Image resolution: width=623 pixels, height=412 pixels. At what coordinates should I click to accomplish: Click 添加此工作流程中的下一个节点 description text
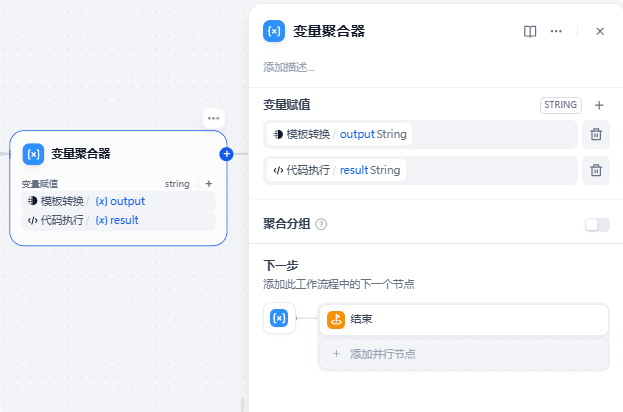339,284
